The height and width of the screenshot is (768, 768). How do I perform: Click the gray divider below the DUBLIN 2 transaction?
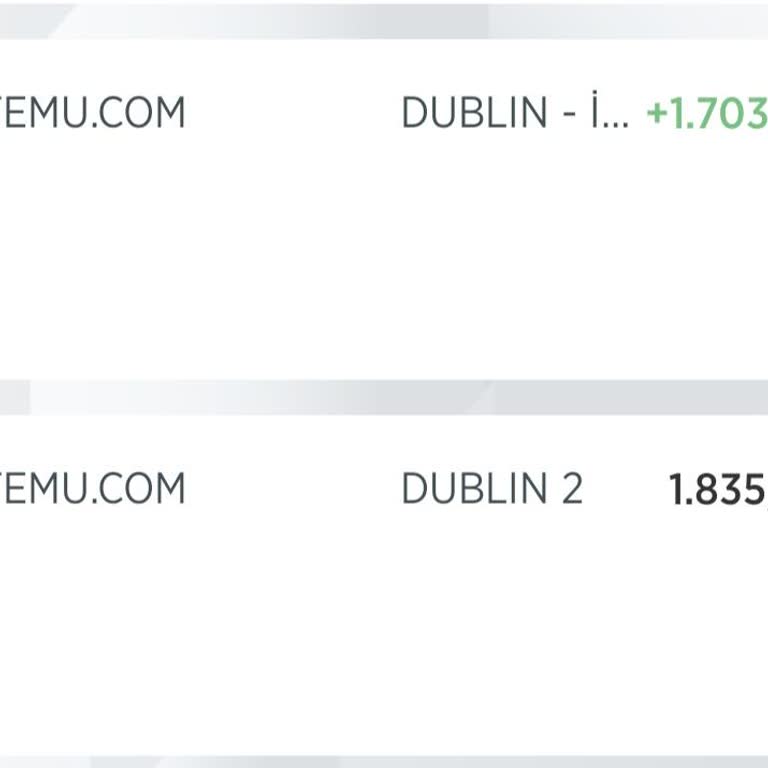[x=384, y=762]
